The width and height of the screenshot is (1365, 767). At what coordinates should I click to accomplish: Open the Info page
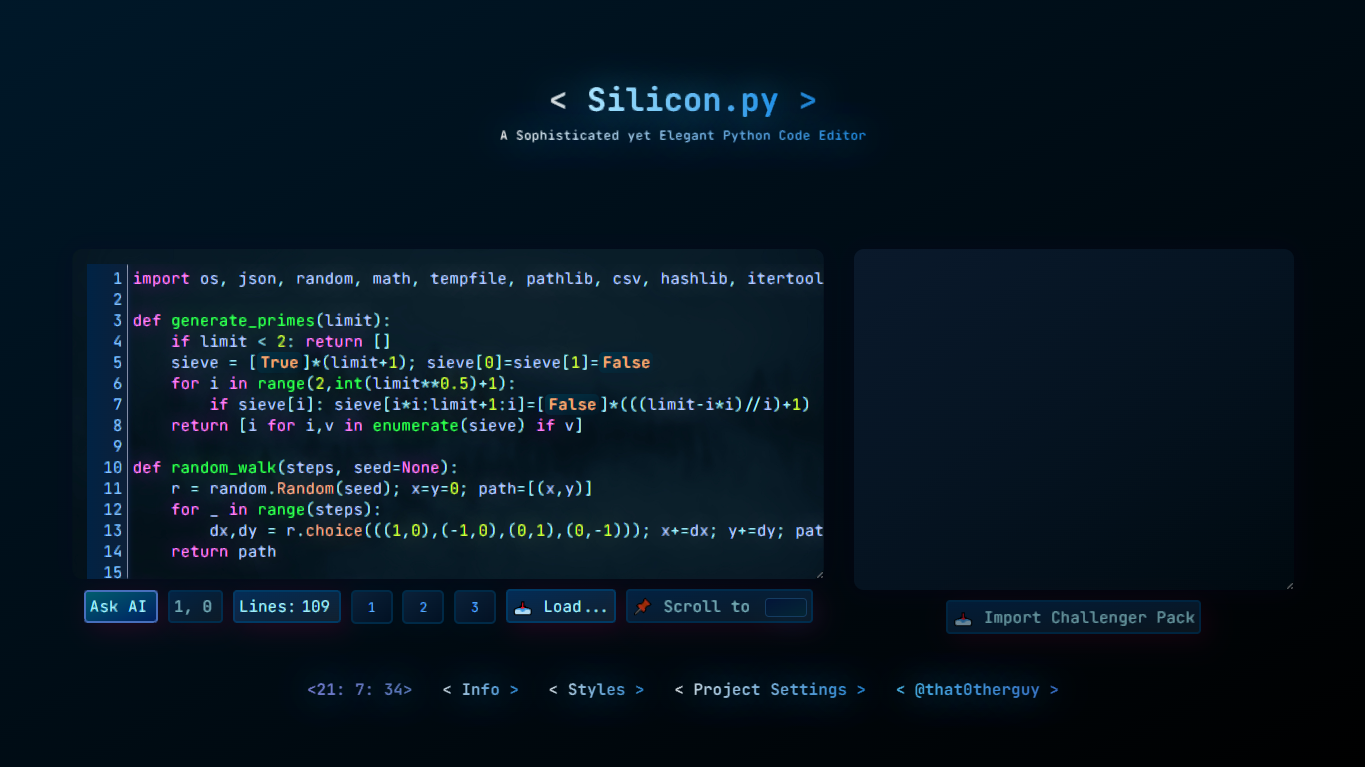click(x=481, y=689)
